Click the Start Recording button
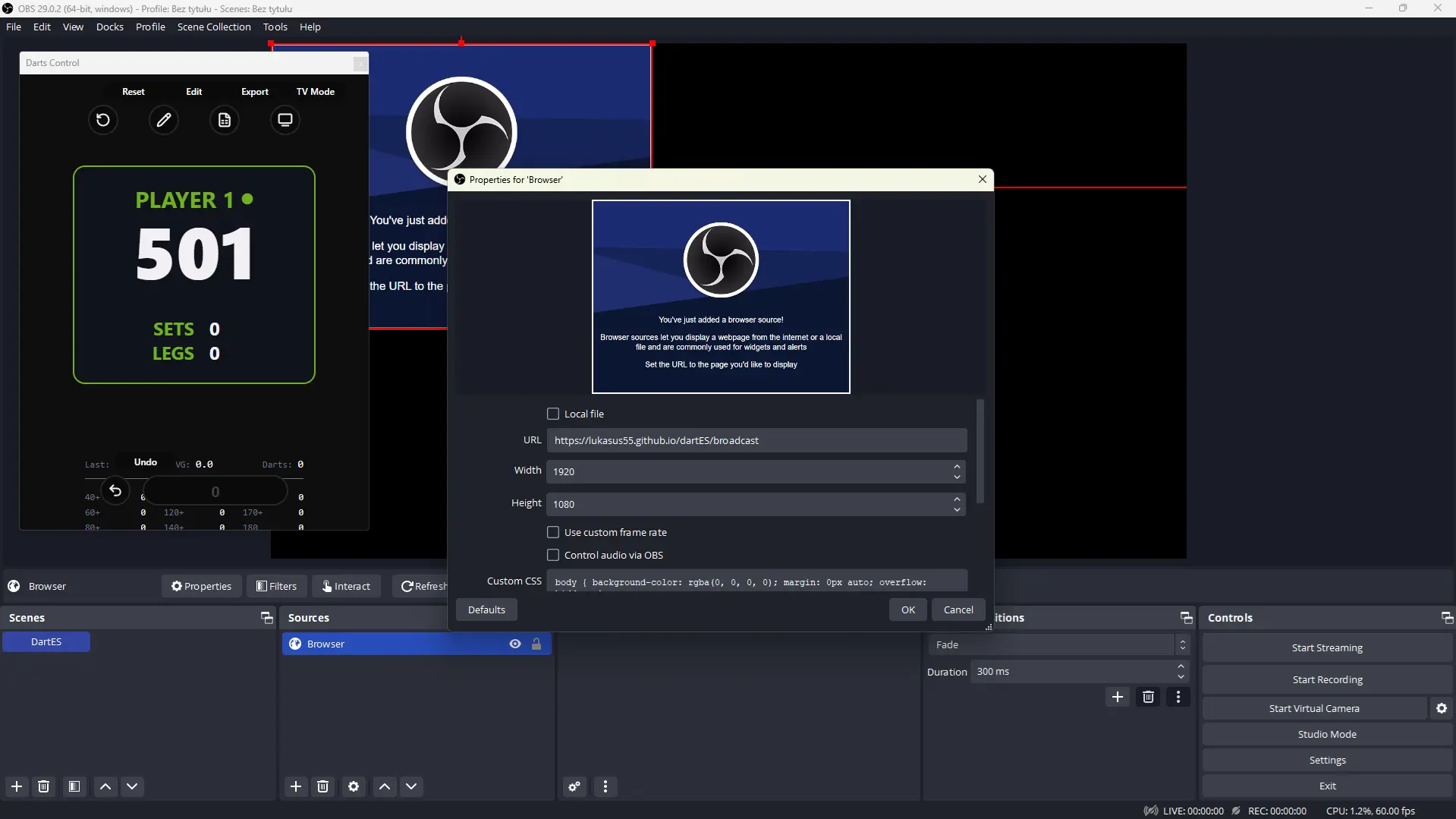 1327,679
